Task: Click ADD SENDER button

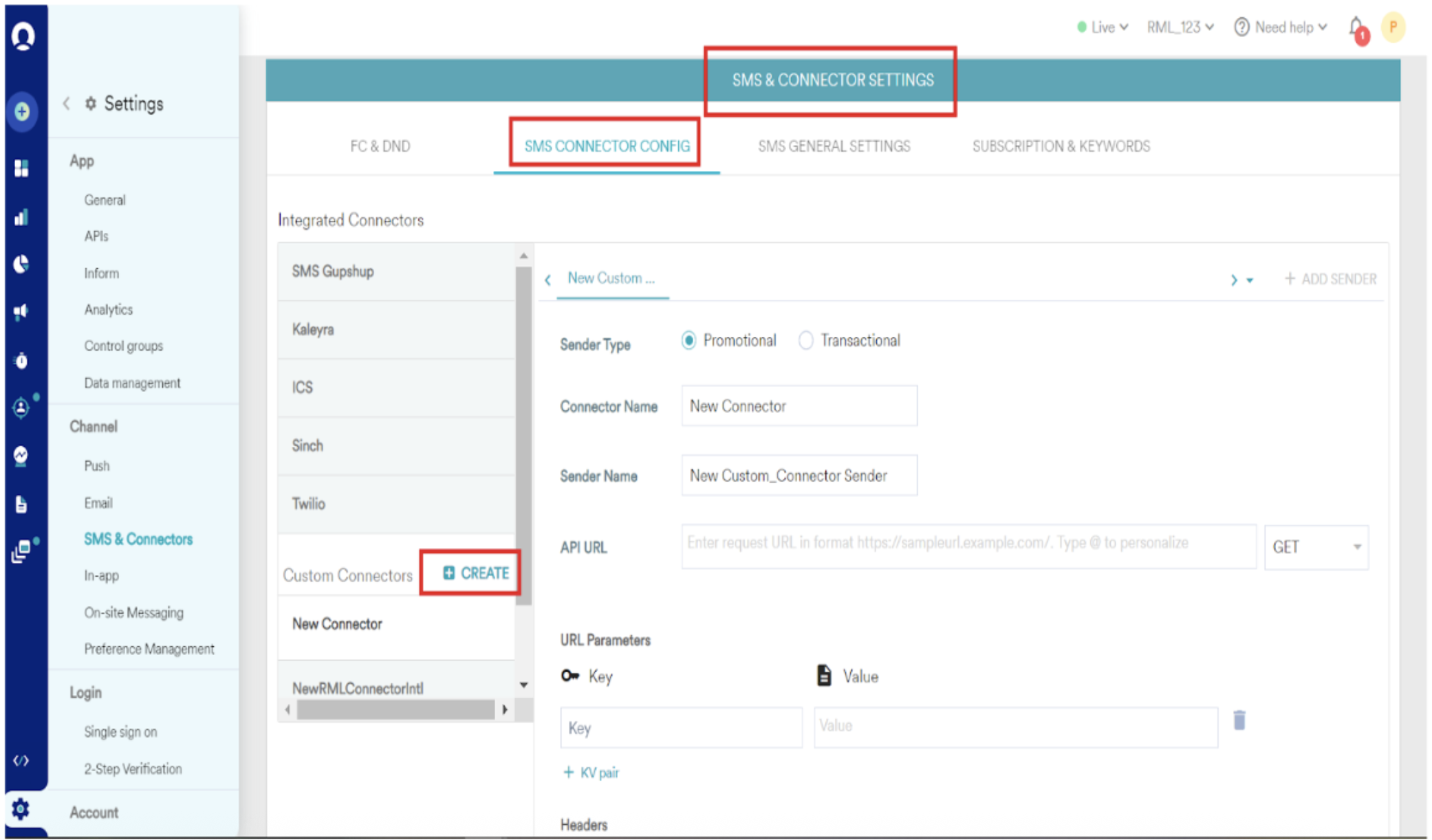Action: 1330,279
